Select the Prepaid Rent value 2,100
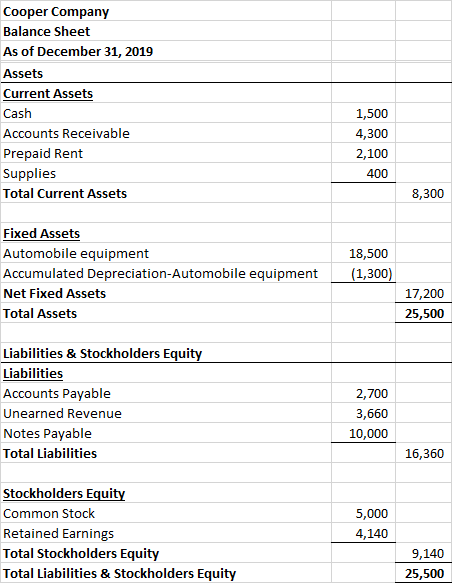The width and height of the screenshot is (452, 583). pyautogui.click(x=372, y=154)
